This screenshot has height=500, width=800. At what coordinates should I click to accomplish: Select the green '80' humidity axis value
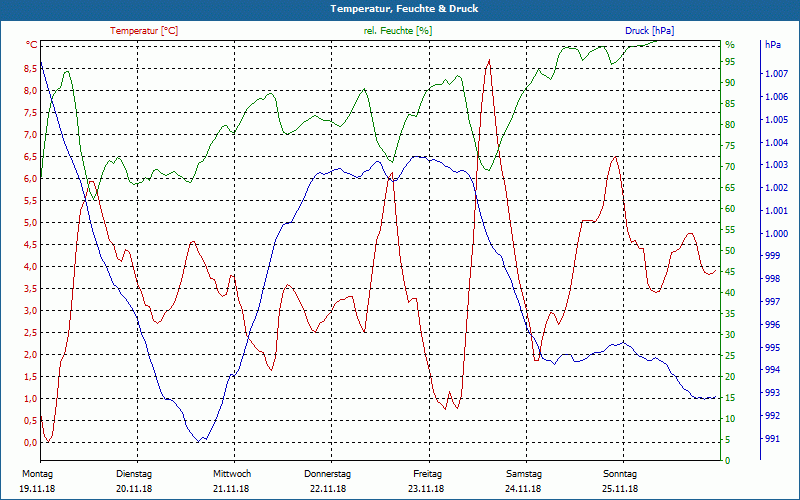[730, 124]
